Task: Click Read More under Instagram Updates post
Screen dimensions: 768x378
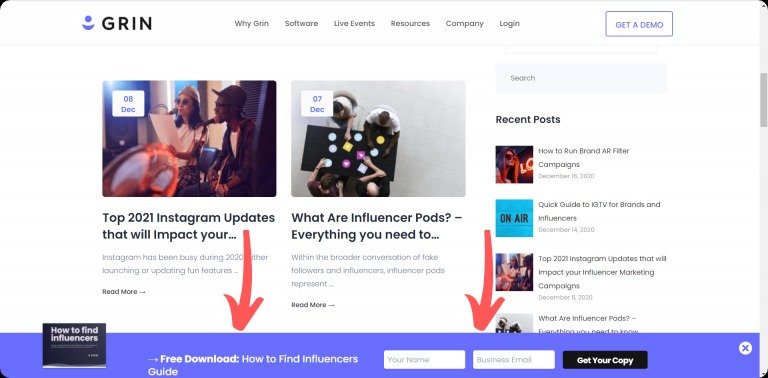Action: (x=124, y=291)
